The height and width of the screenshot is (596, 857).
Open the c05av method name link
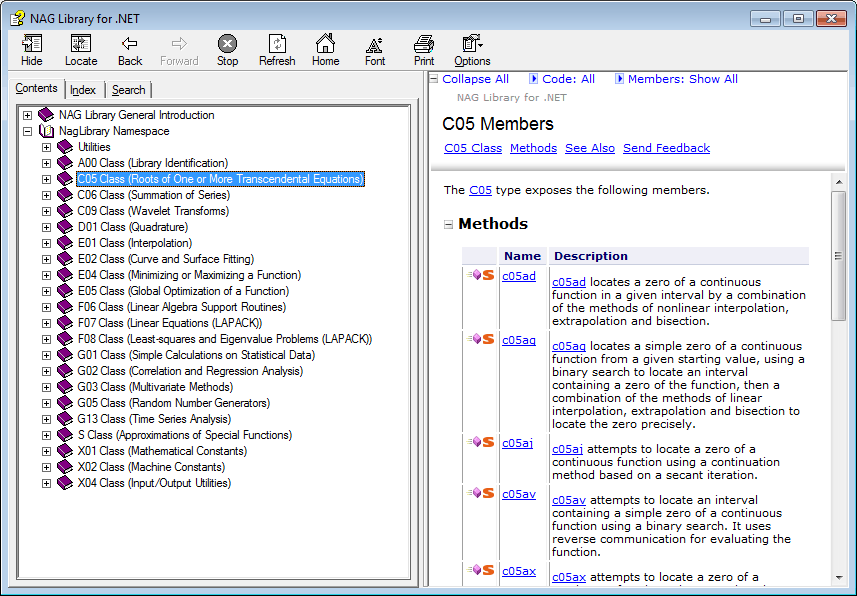click(519, 494)
